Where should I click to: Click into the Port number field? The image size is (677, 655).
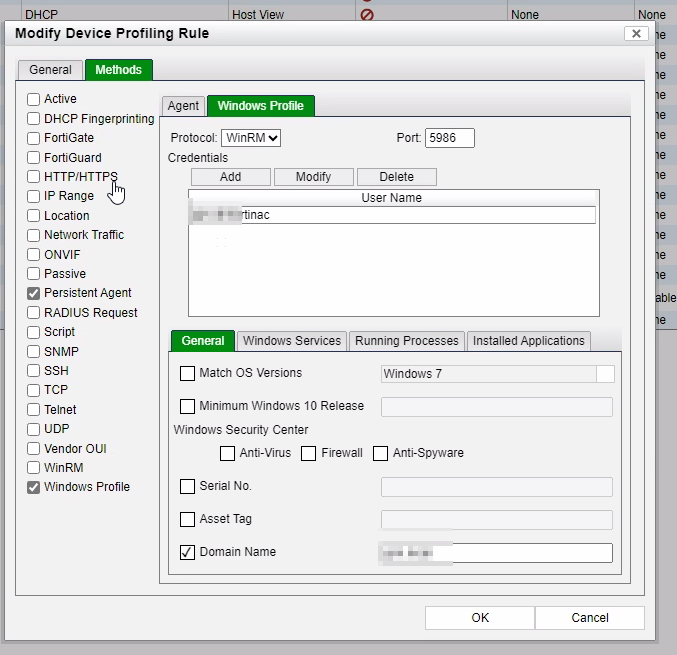tap(449, 137)
